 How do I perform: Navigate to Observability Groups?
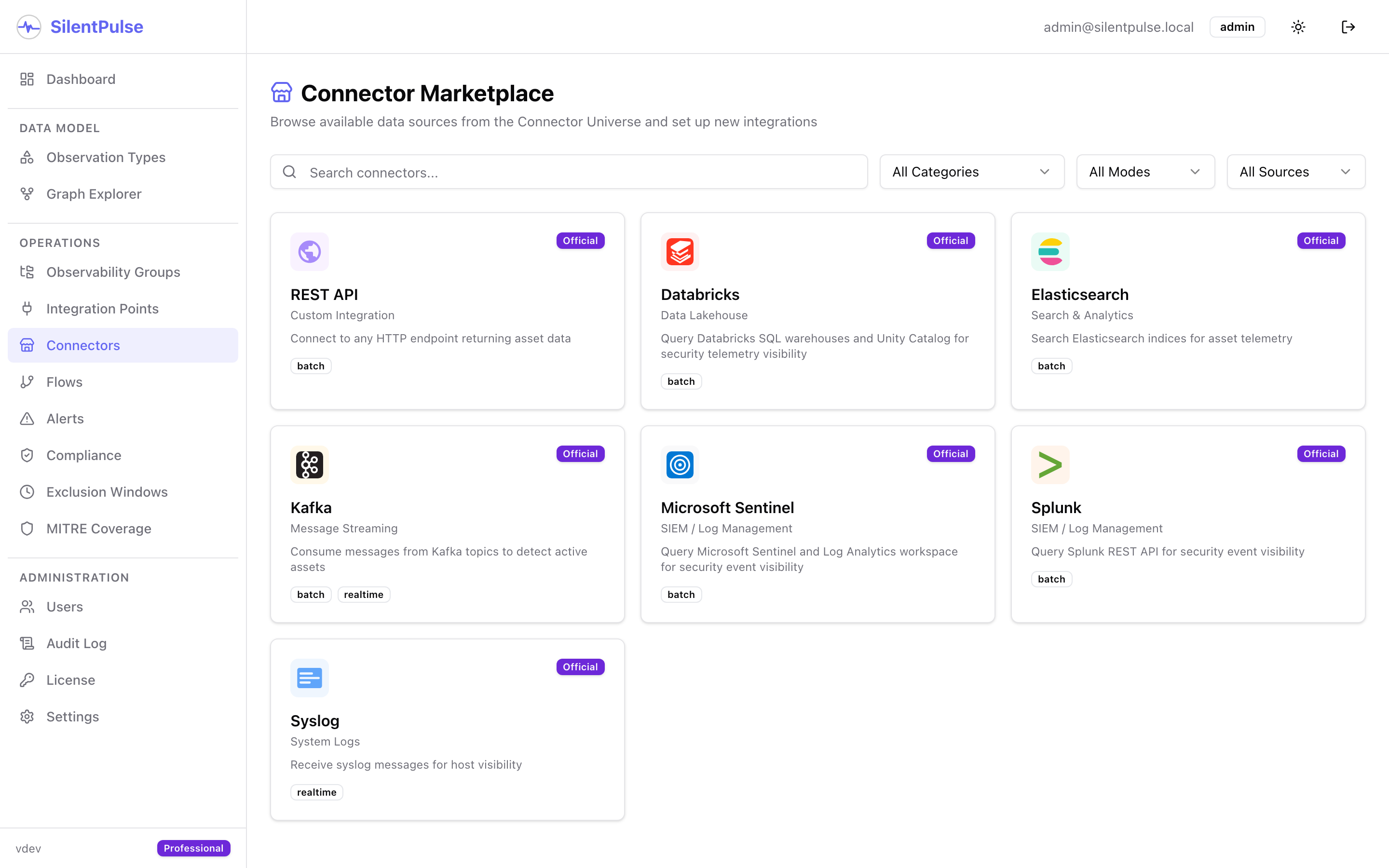(123, 272)
